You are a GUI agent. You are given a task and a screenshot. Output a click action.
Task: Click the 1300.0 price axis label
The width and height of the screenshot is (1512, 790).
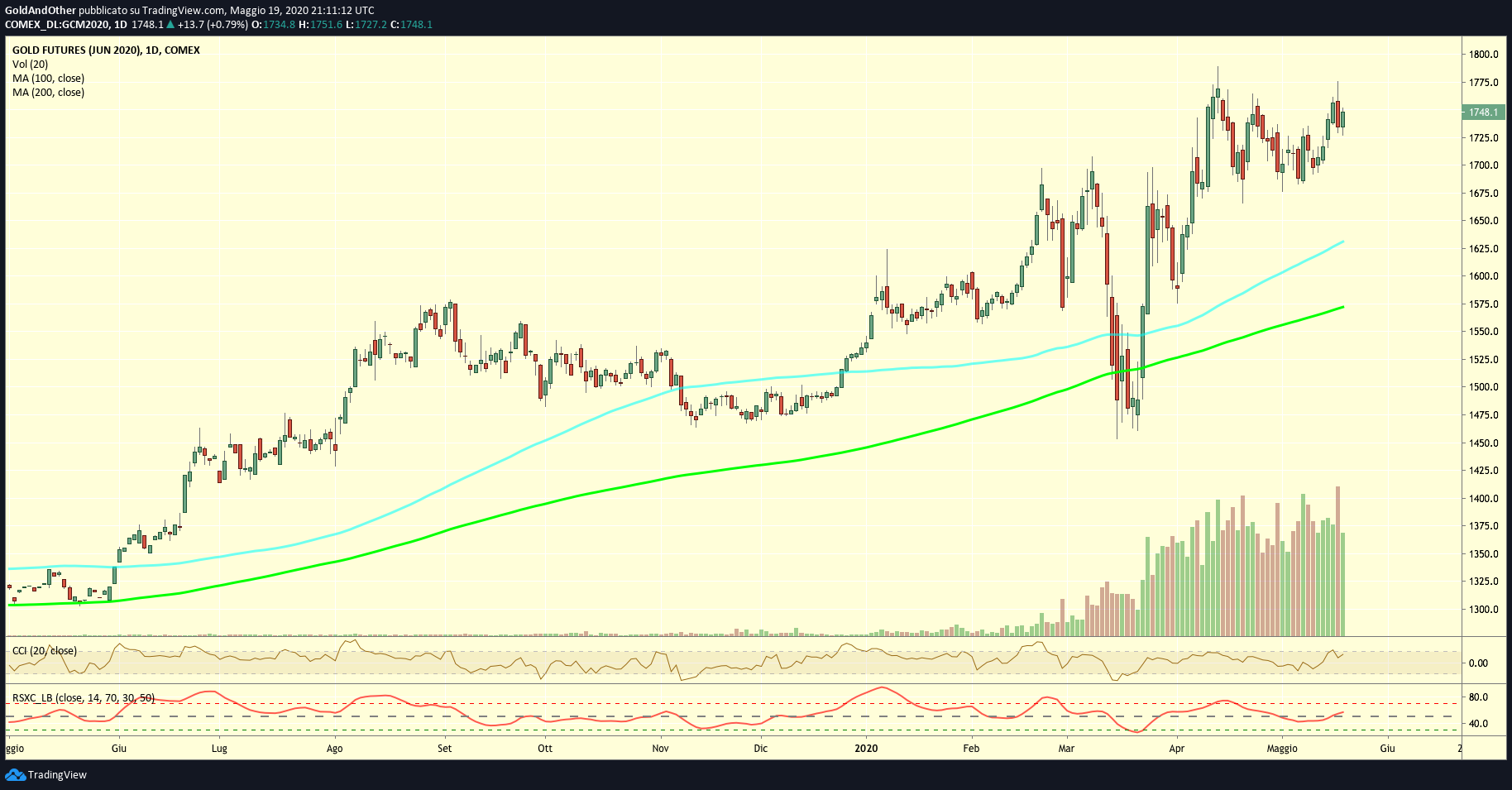1484,610
